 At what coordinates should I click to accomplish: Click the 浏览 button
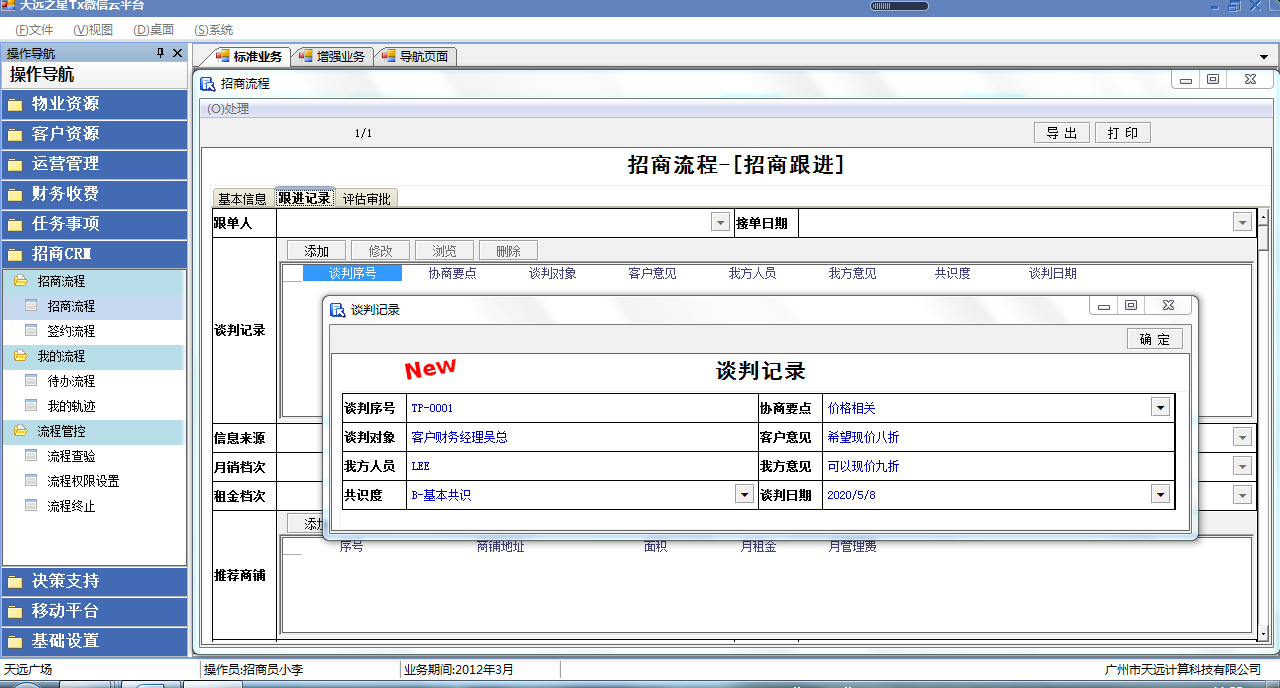click(444, 251)
